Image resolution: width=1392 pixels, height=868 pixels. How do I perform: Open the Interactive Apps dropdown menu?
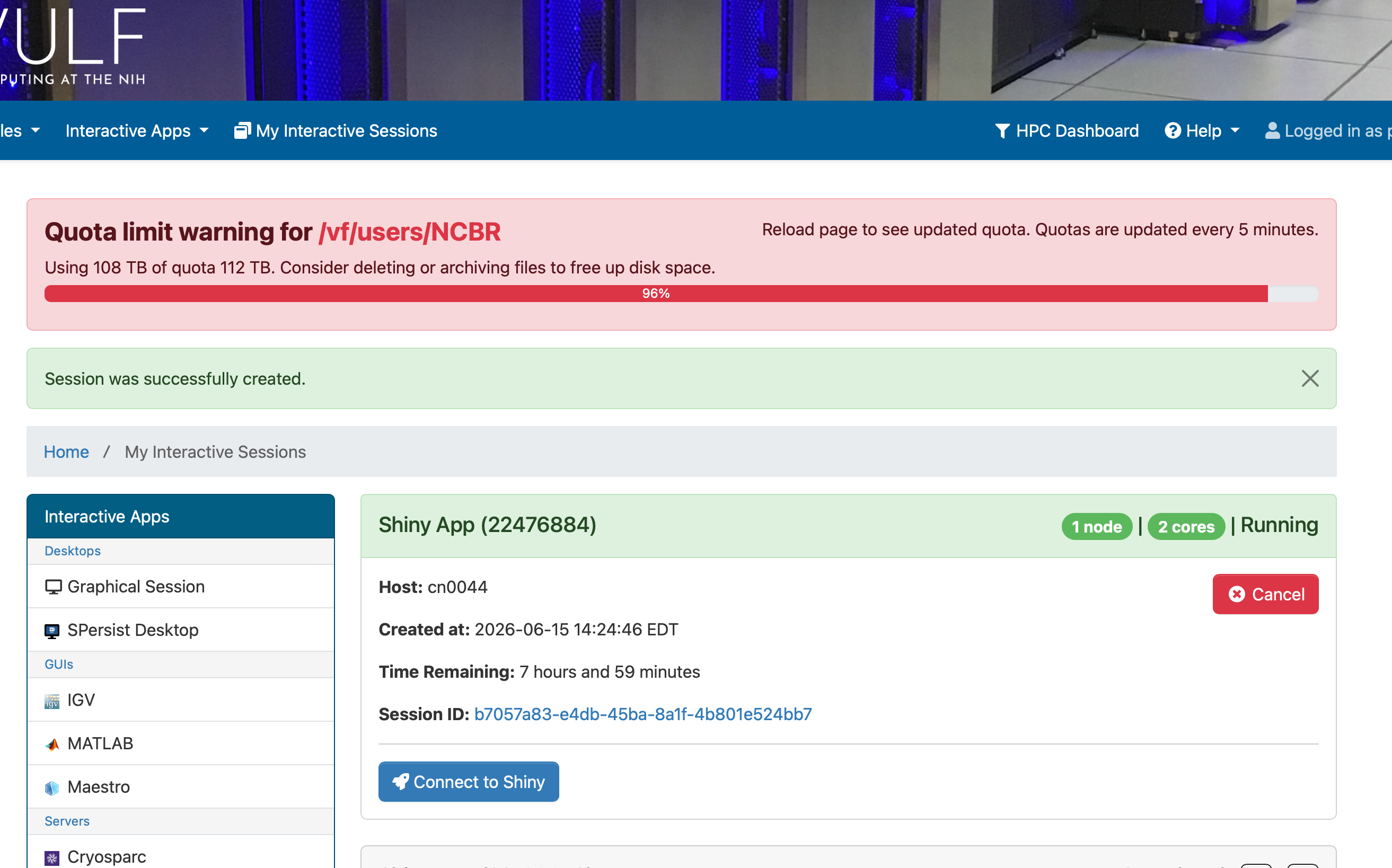137,131
